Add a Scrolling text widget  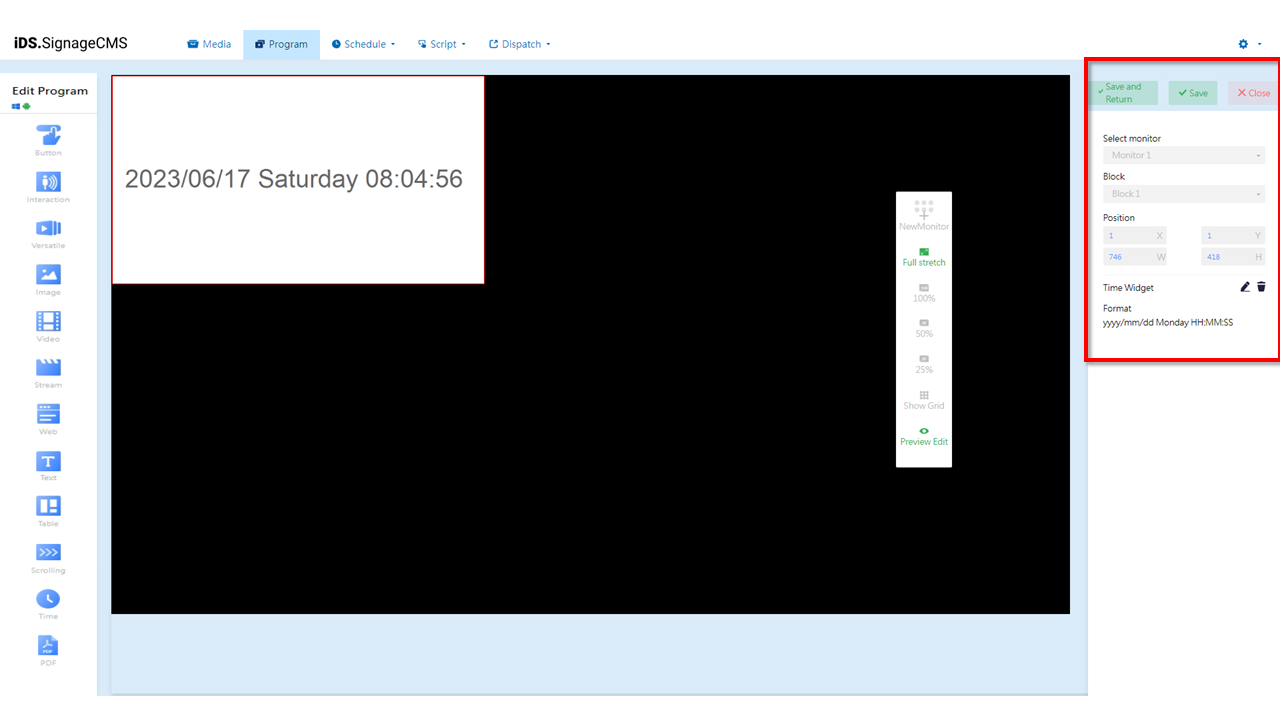(48, 553)
